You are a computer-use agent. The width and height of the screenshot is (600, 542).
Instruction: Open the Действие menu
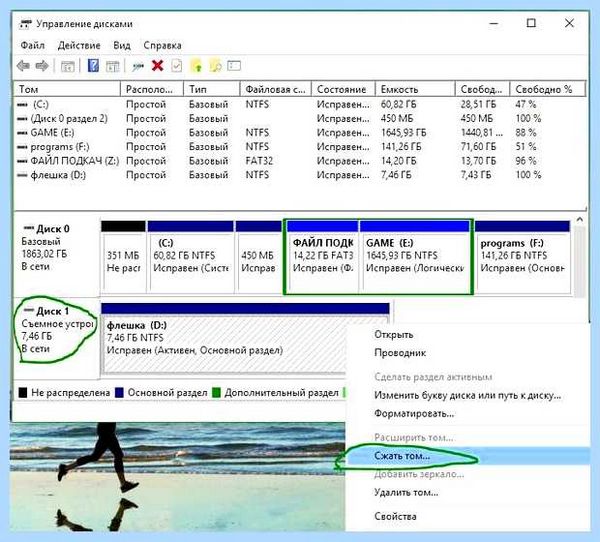click(x=79, y=46)
